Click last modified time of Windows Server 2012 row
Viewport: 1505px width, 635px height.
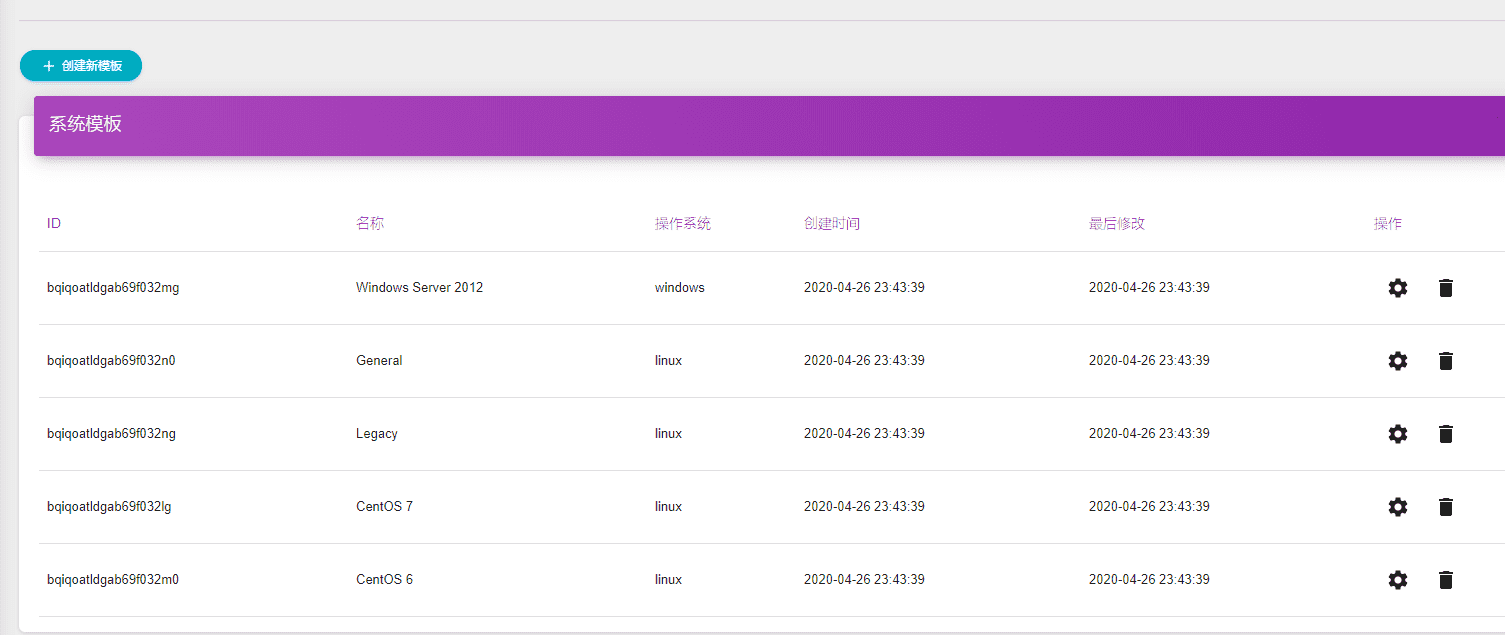(1149, 288)
